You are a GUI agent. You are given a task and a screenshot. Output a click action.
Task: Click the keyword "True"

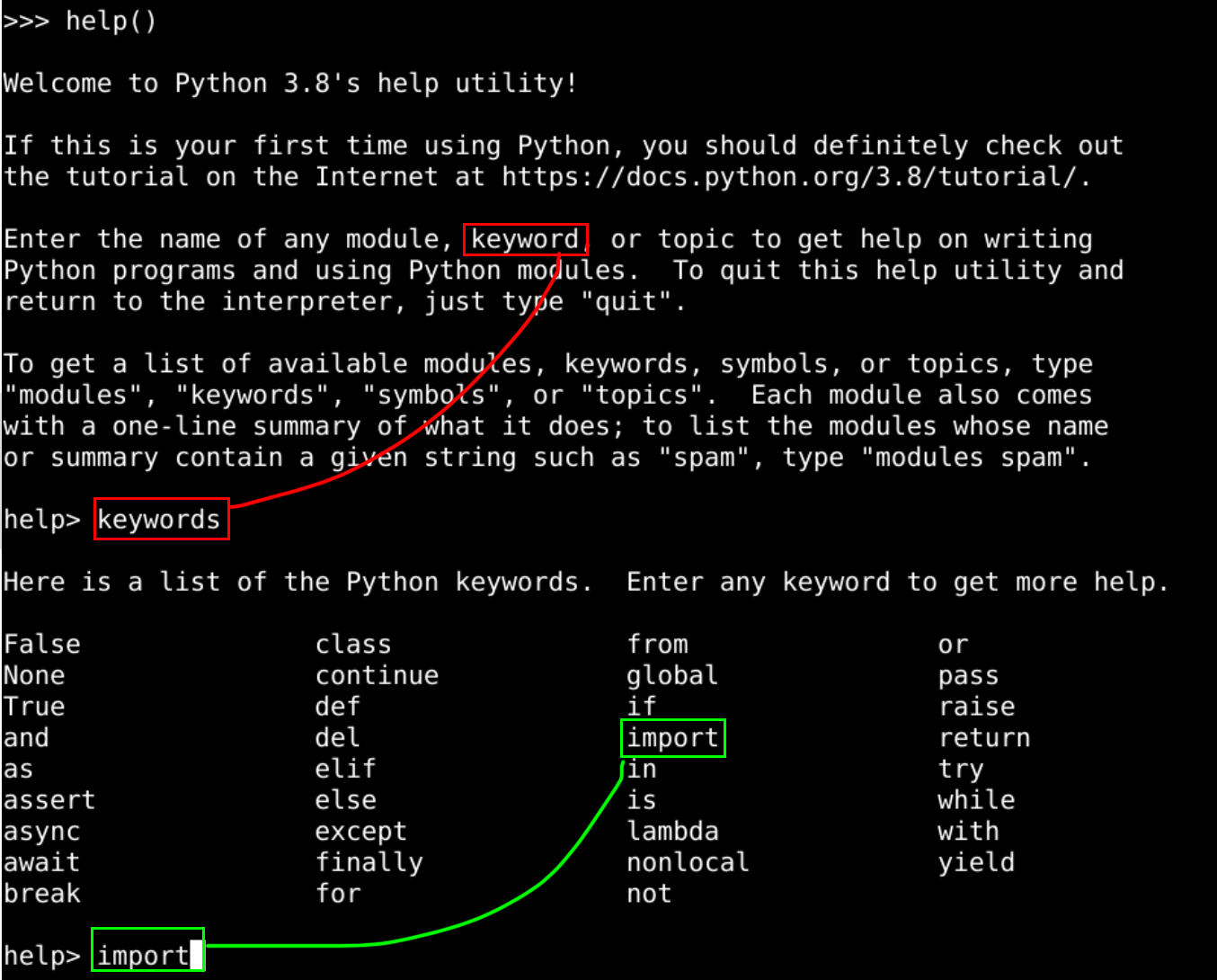34,707
